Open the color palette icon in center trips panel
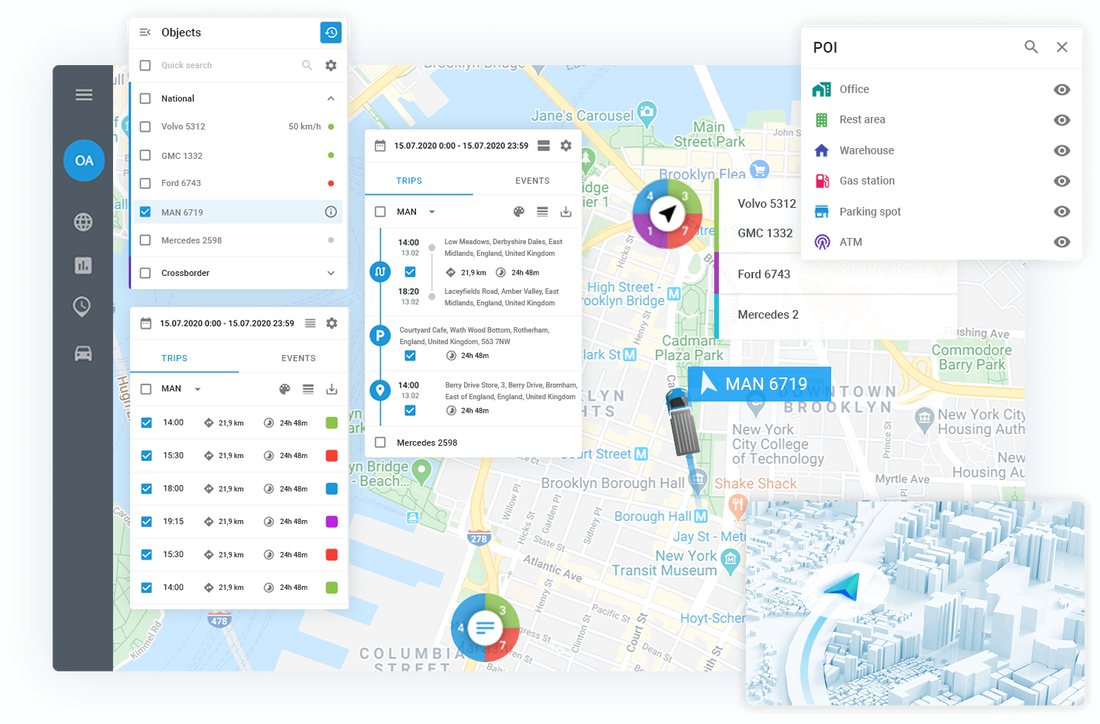The height and width of the screenshot is (724, 1100). (x=518, y=212)
